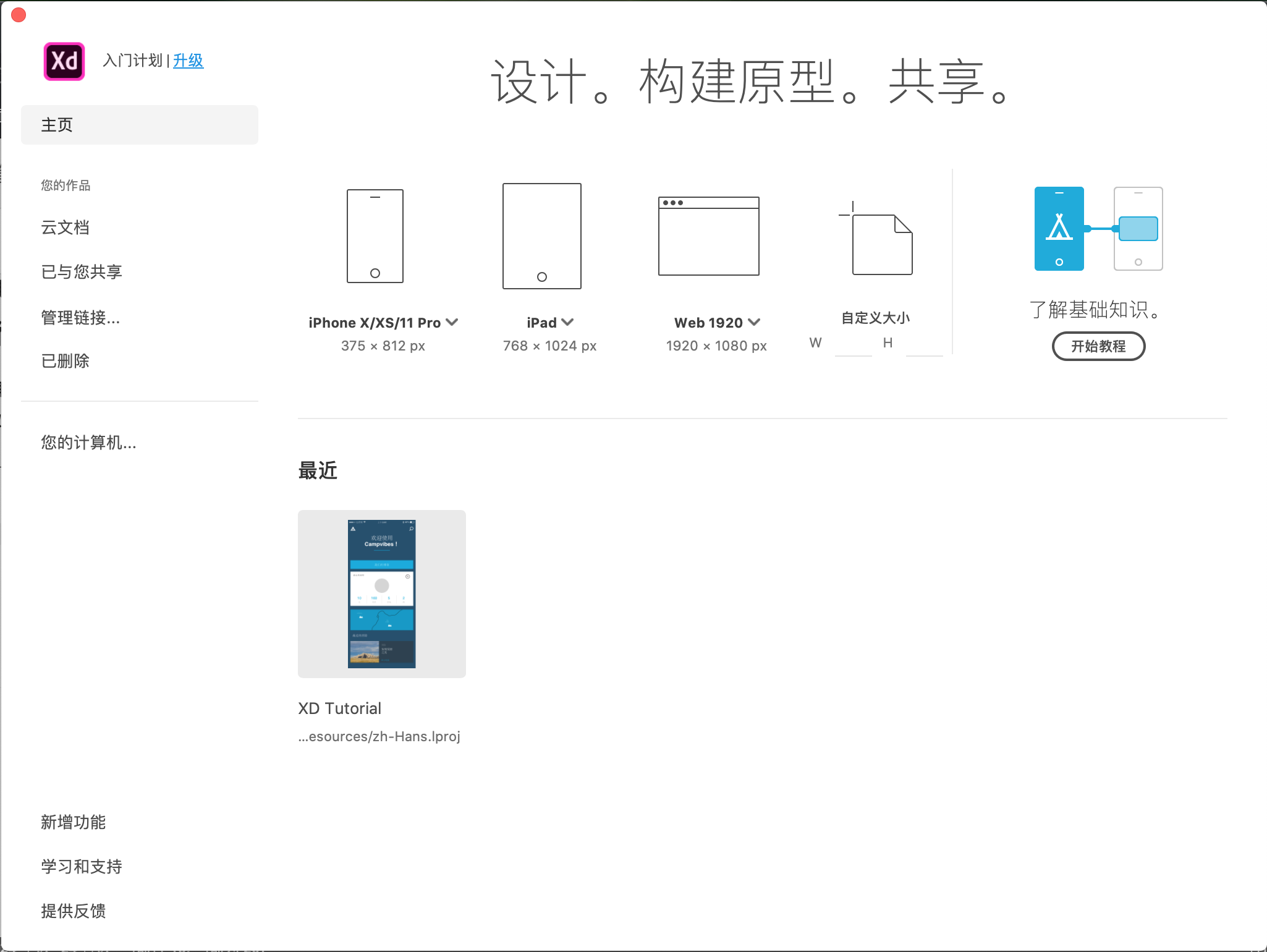Click the Adobe XD app logo
The height and width of the screenshot is (952, 1267).
(64, 61)
